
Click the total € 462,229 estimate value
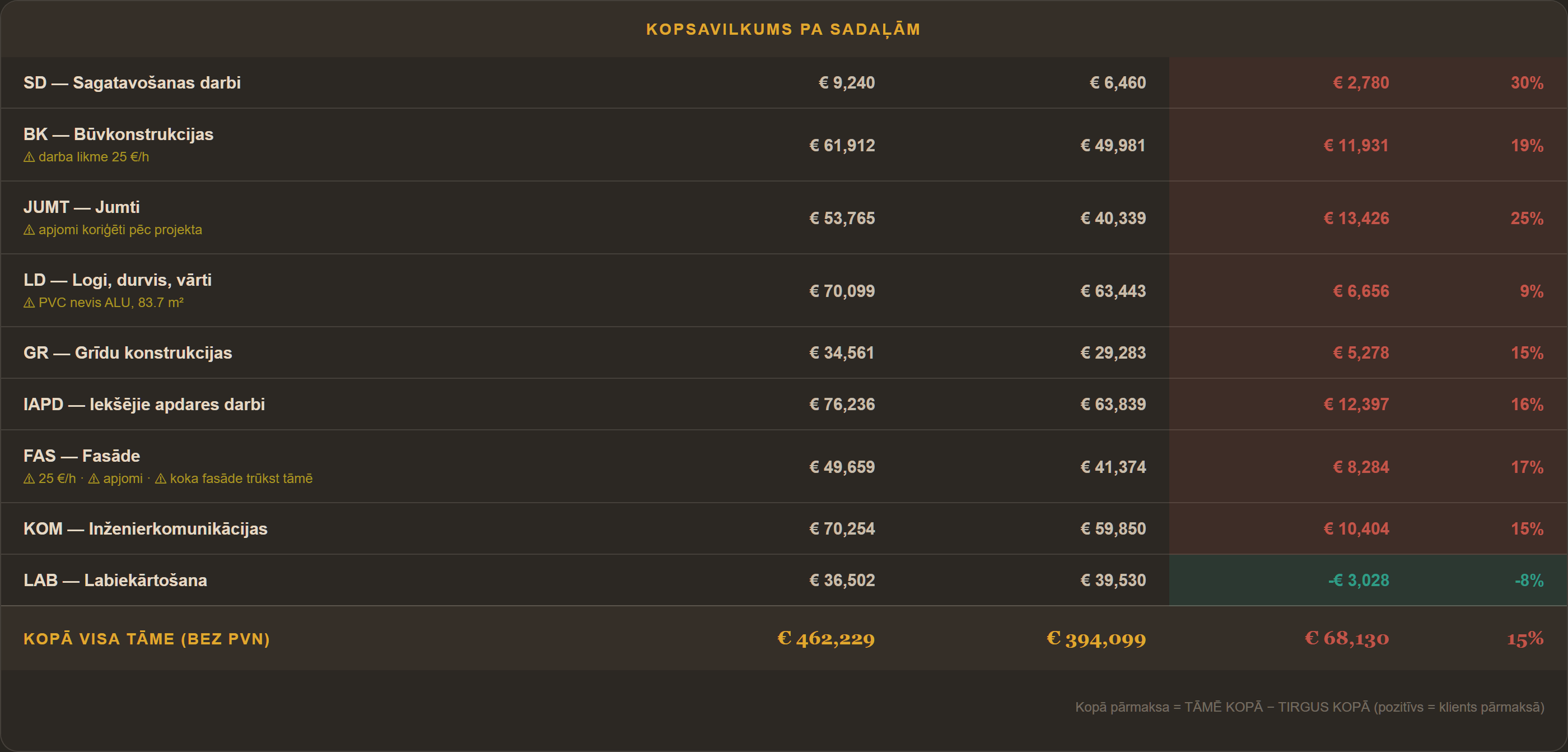point(826,638)
